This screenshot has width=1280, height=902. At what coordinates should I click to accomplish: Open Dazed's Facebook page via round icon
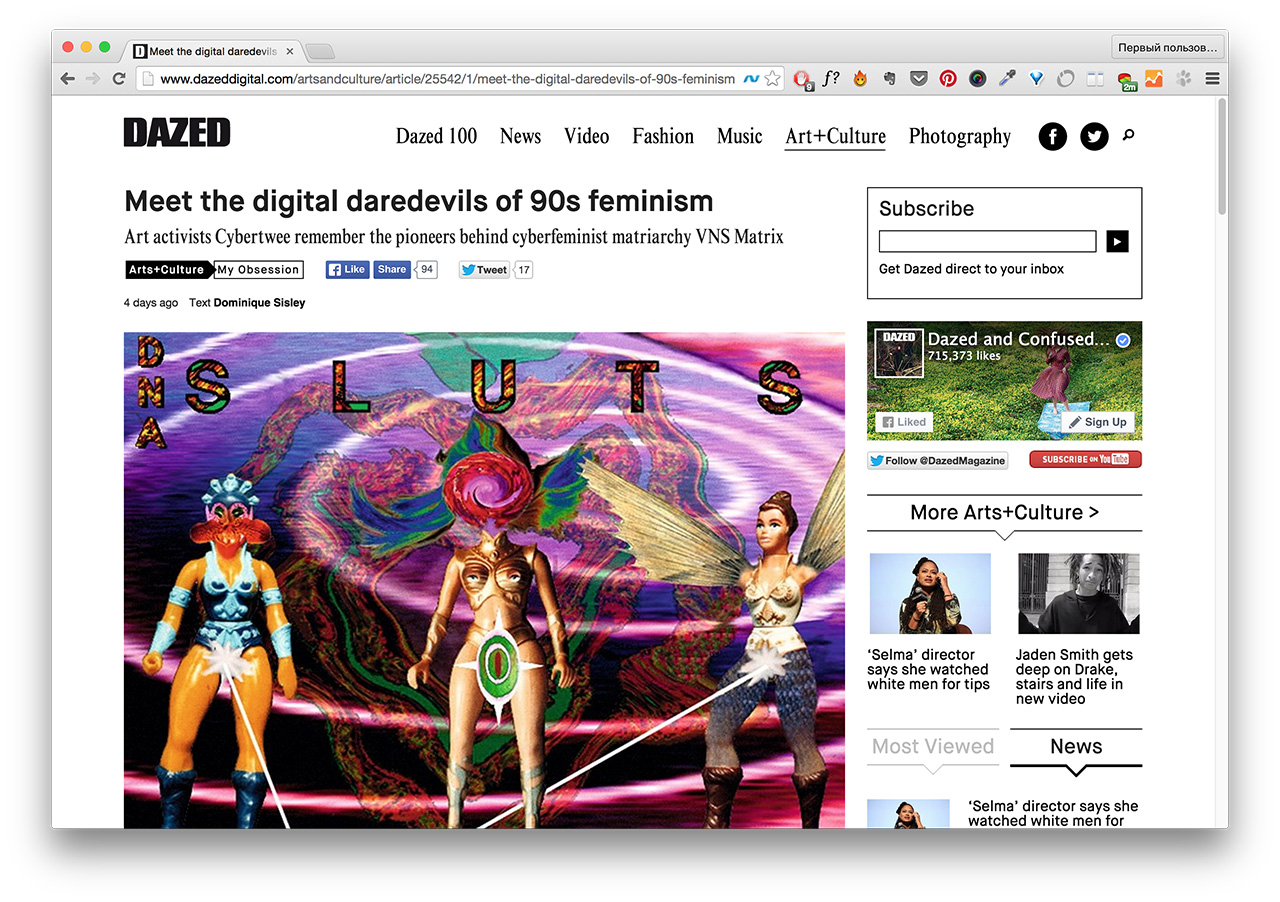pyautogui.click(x=1053, y=136)
